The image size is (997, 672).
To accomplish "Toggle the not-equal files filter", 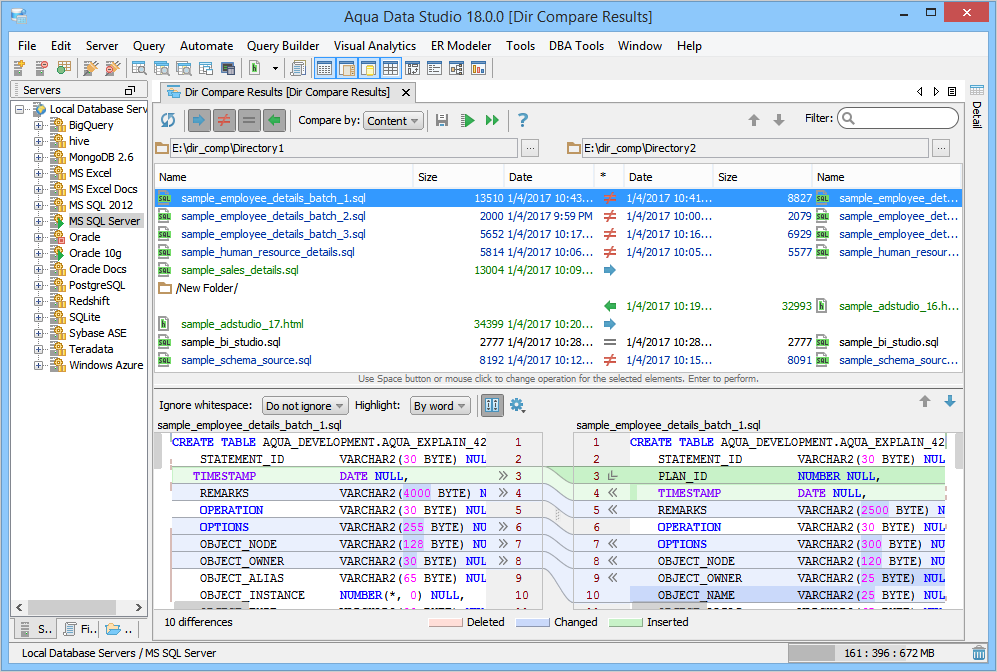I will point(225,120).
